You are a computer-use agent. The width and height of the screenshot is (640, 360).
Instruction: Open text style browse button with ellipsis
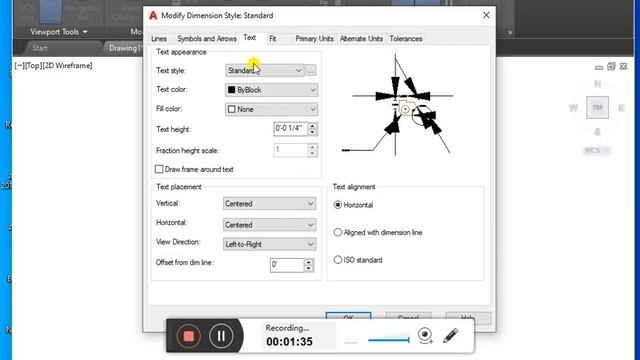pos(311,71)
